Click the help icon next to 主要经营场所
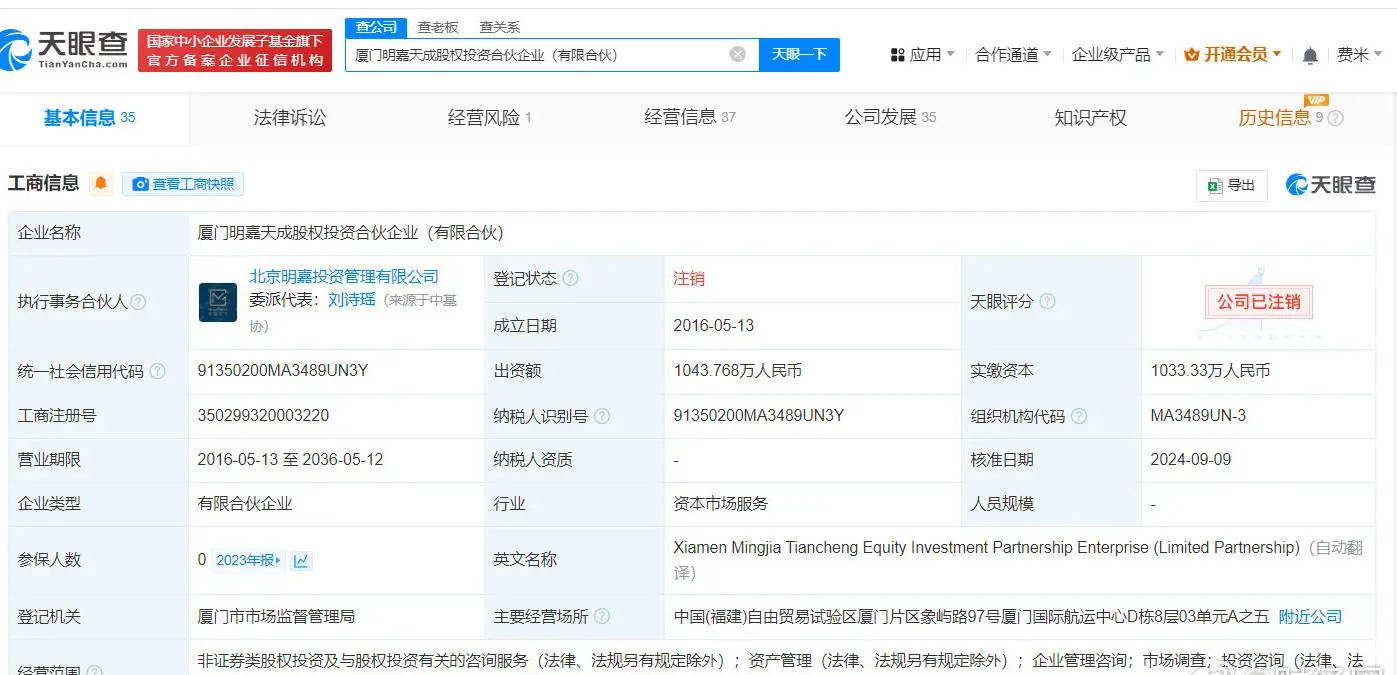Viewport: 1397px width, 675px height. pos(602,617)
